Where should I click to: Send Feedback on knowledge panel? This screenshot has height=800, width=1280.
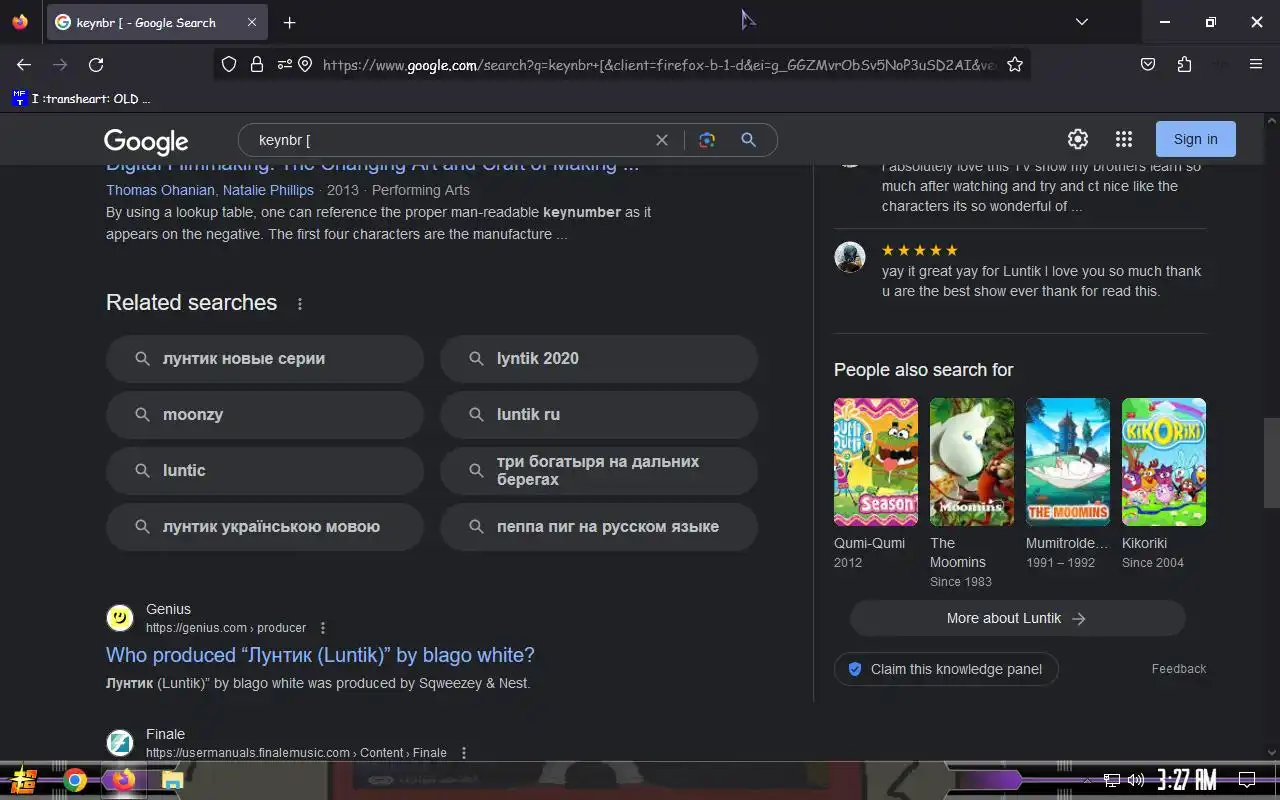point(1179,669)
